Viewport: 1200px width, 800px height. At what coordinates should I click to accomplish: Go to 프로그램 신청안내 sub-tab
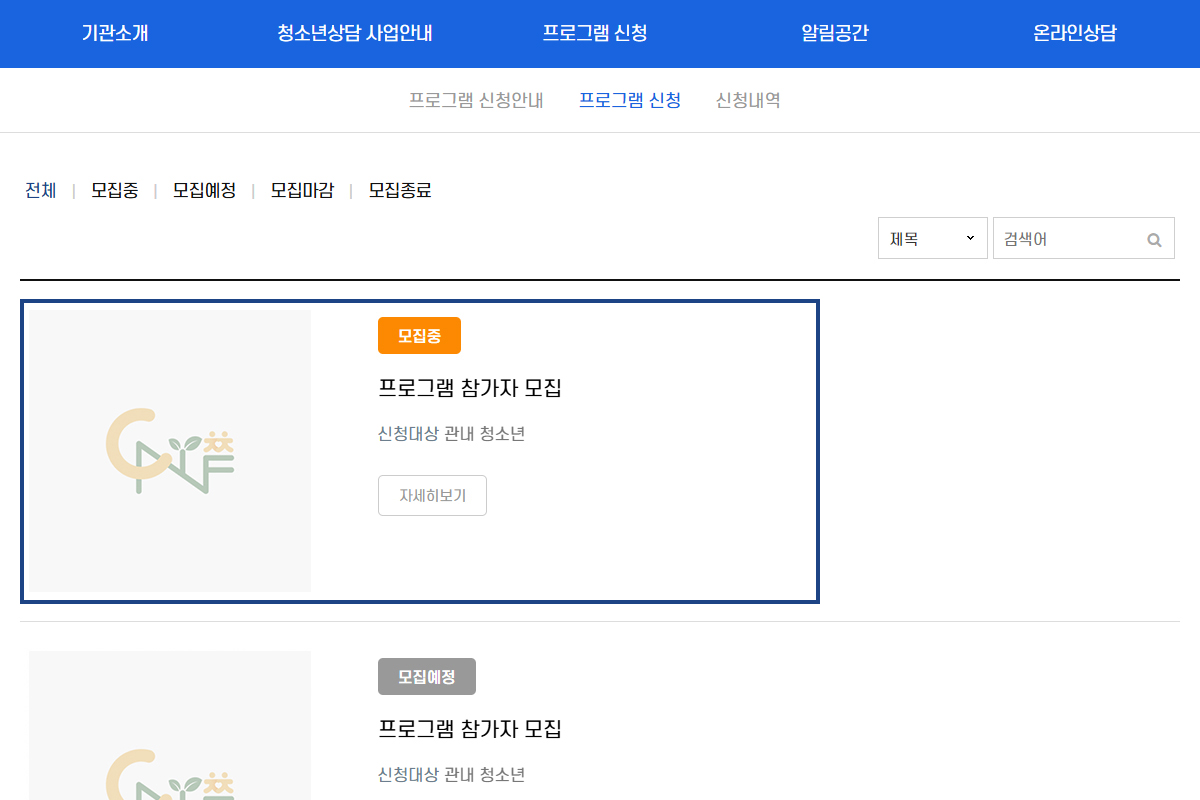(x=476, y=100)
